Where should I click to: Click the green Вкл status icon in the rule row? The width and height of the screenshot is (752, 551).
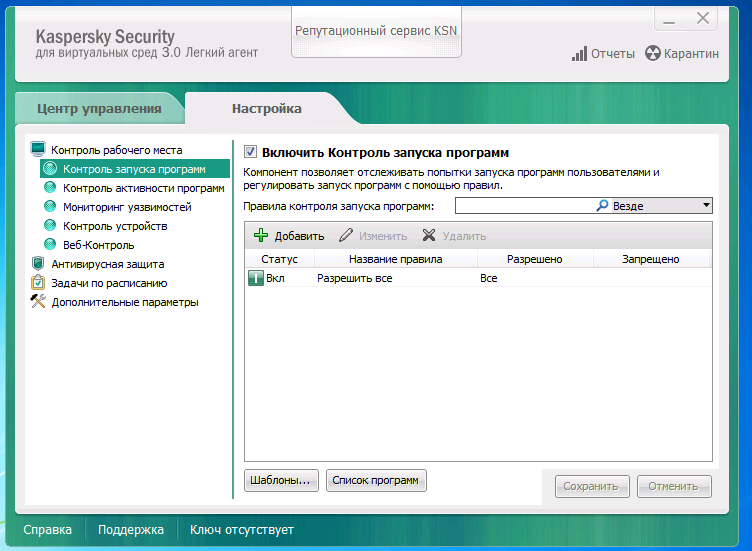coord(256,278)
